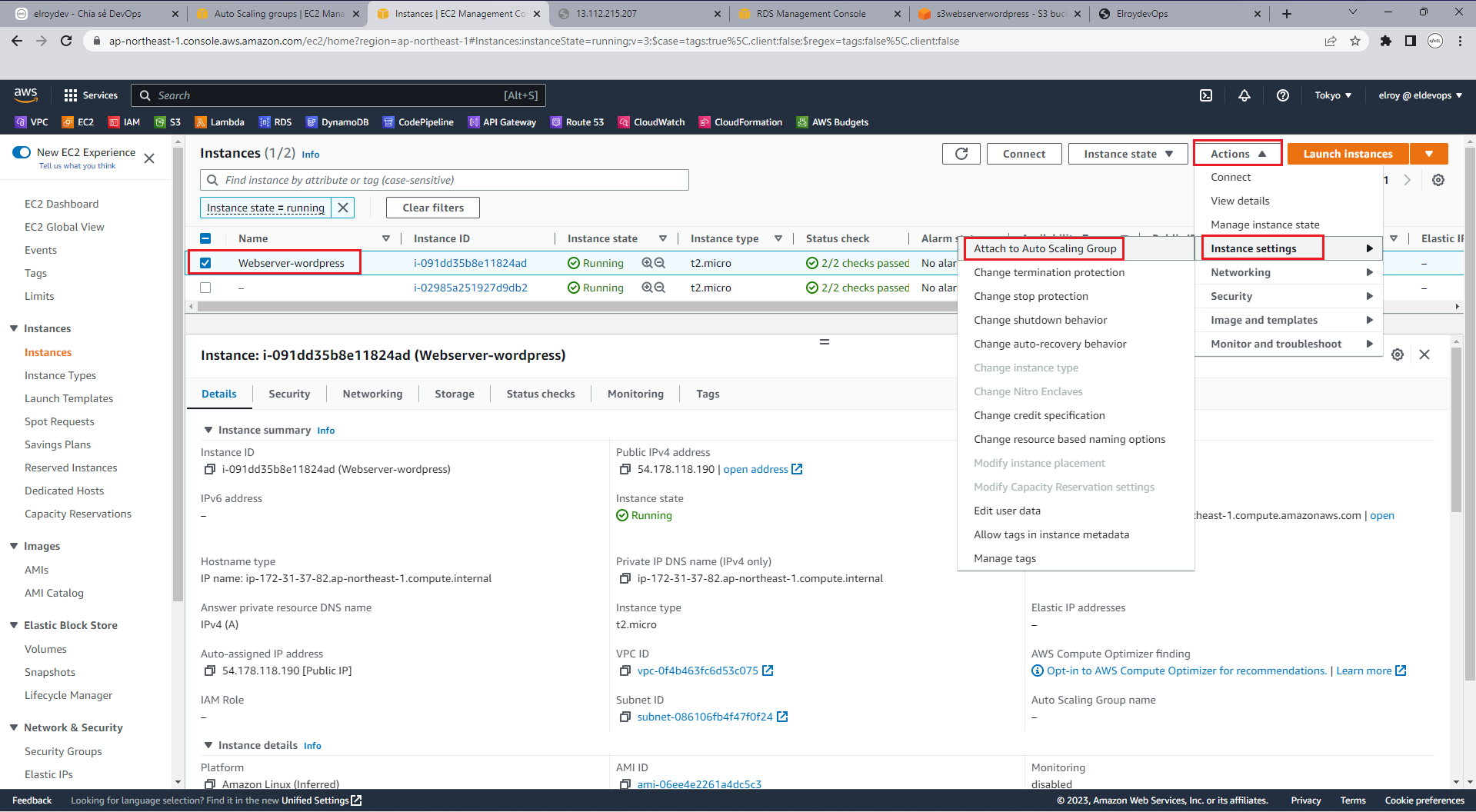Open S3 shortcut in favorites bar
The height and width of the screenshot is (812, 1476).
(x=168, y=122)
